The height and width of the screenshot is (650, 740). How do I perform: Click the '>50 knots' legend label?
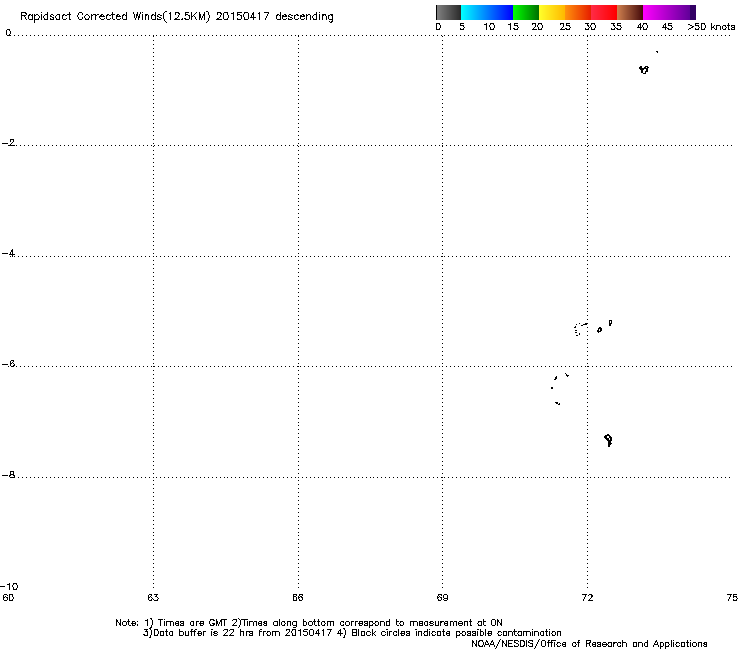[711, 27]
